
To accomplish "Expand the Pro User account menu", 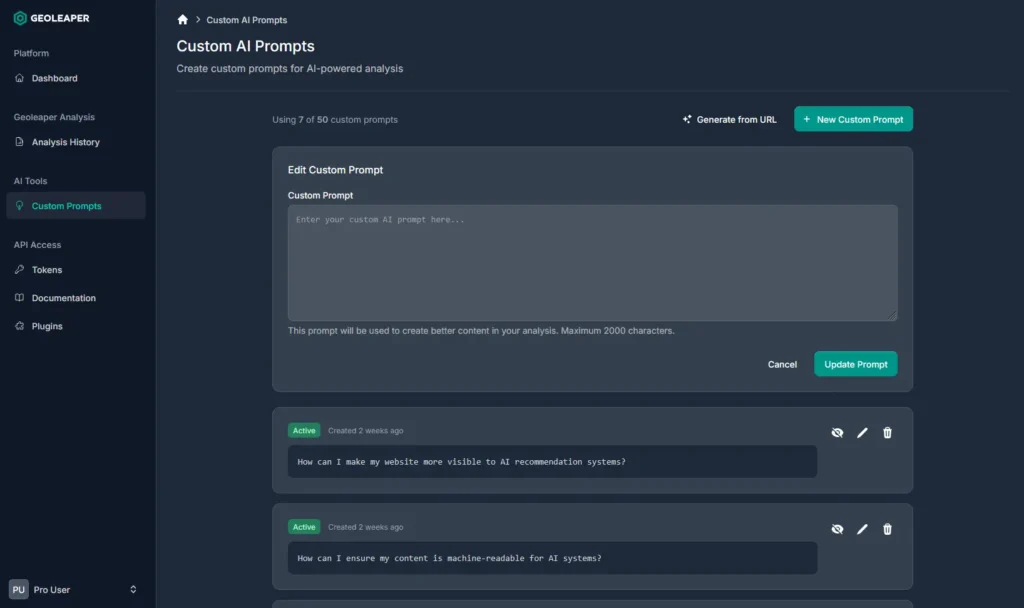I will [x=133, y=590].
